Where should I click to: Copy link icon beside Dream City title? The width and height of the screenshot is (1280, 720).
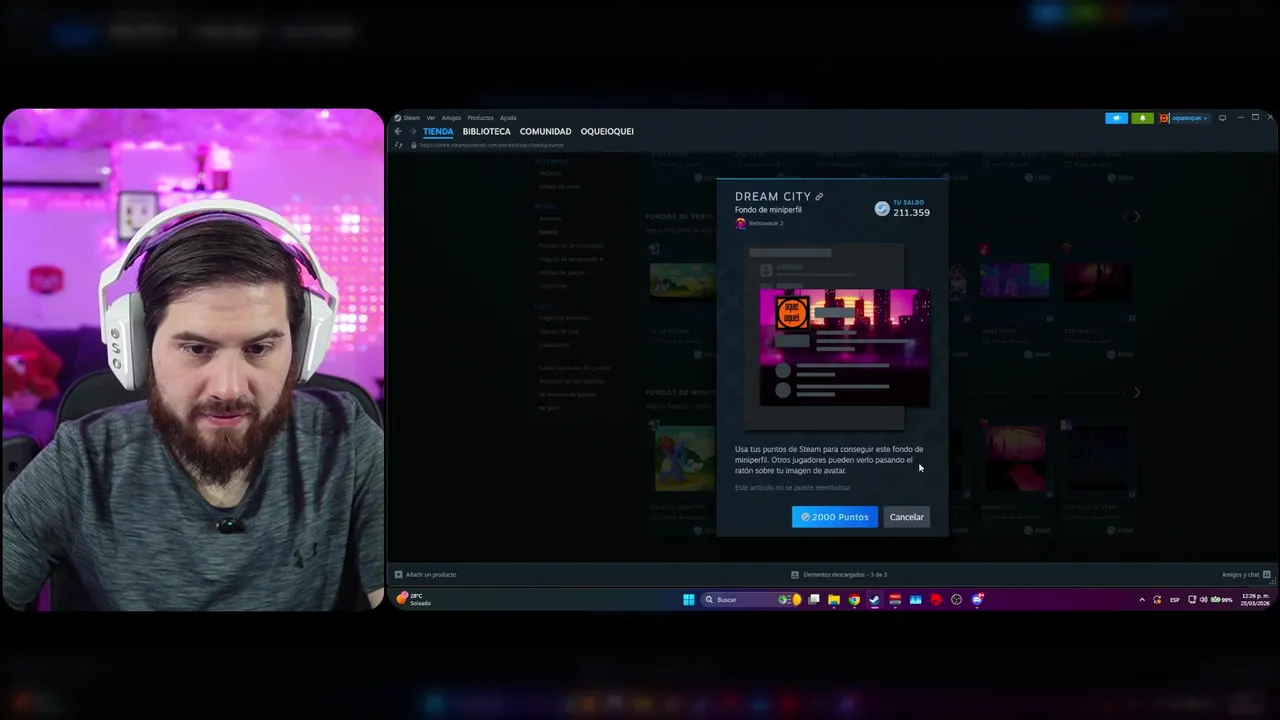tap(819, 197)
